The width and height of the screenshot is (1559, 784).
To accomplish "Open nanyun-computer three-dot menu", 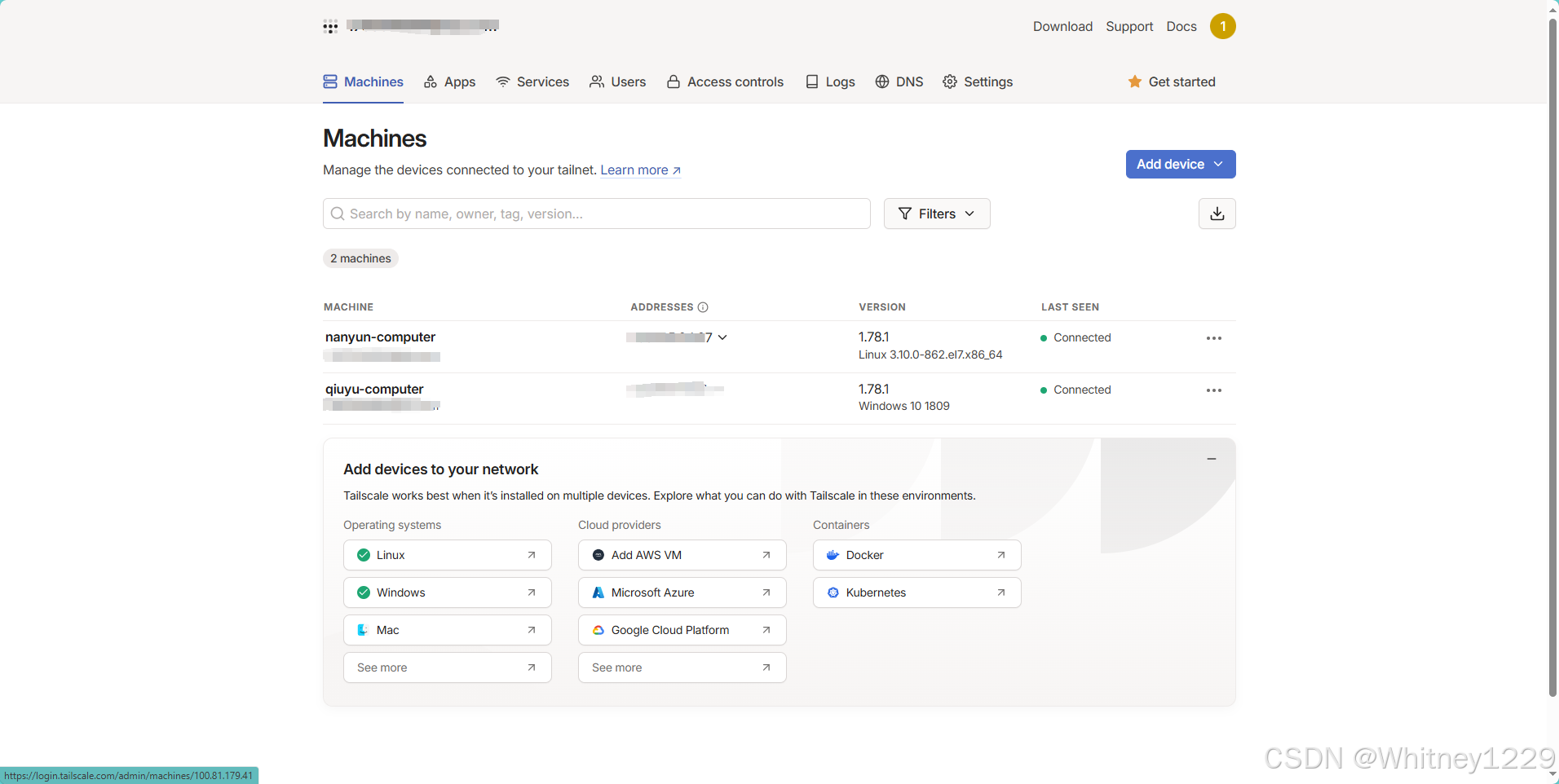I will click(x=1214, y=338).
